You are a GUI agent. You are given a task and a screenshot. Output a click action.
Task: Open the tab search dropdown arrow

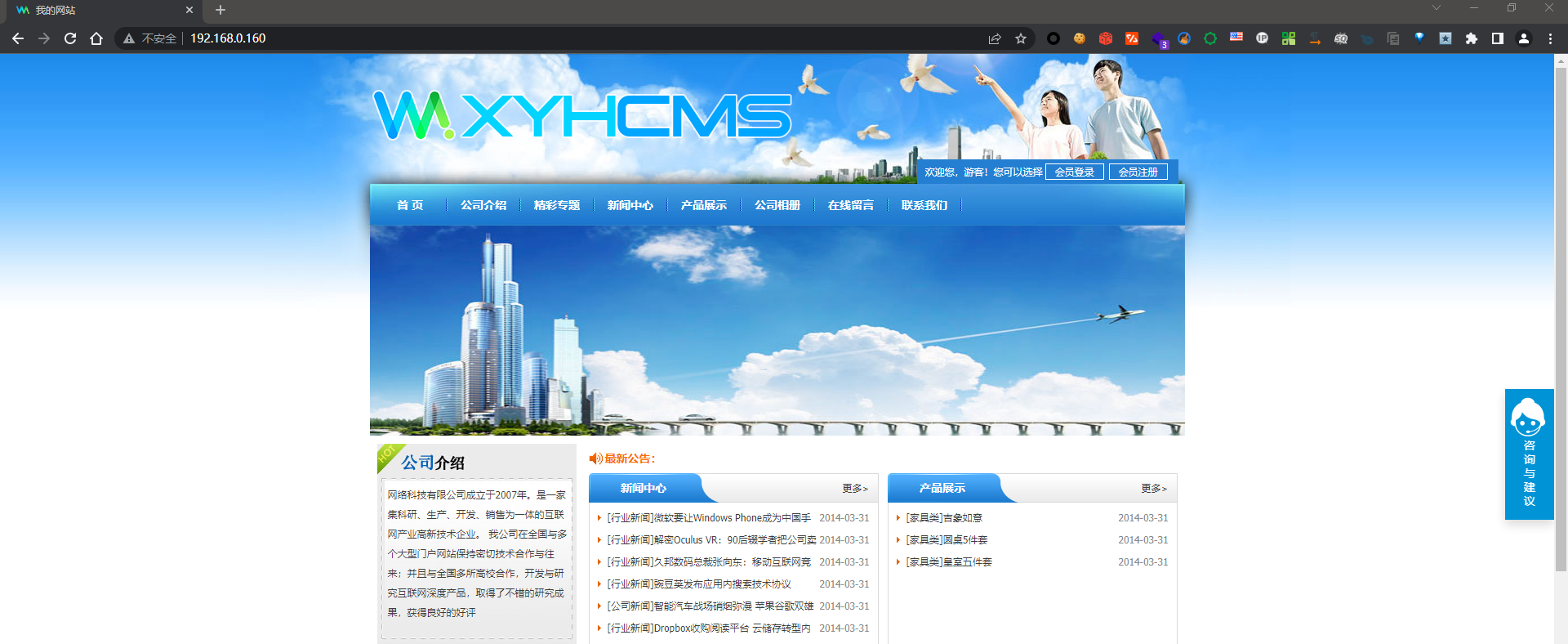(1437, 8)
